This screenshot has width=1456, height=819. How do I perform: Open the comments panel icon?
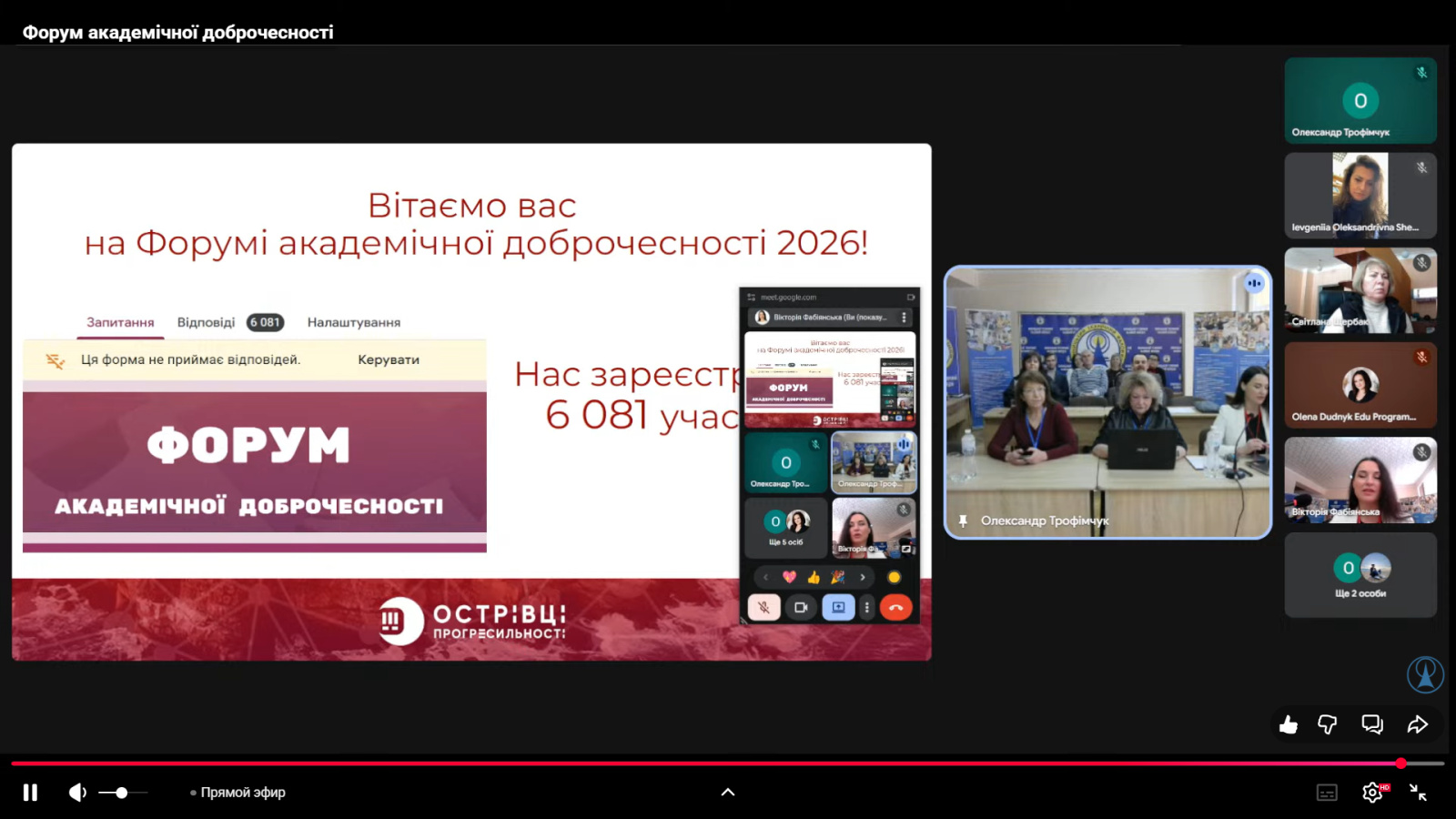[x=1372, y=724]
